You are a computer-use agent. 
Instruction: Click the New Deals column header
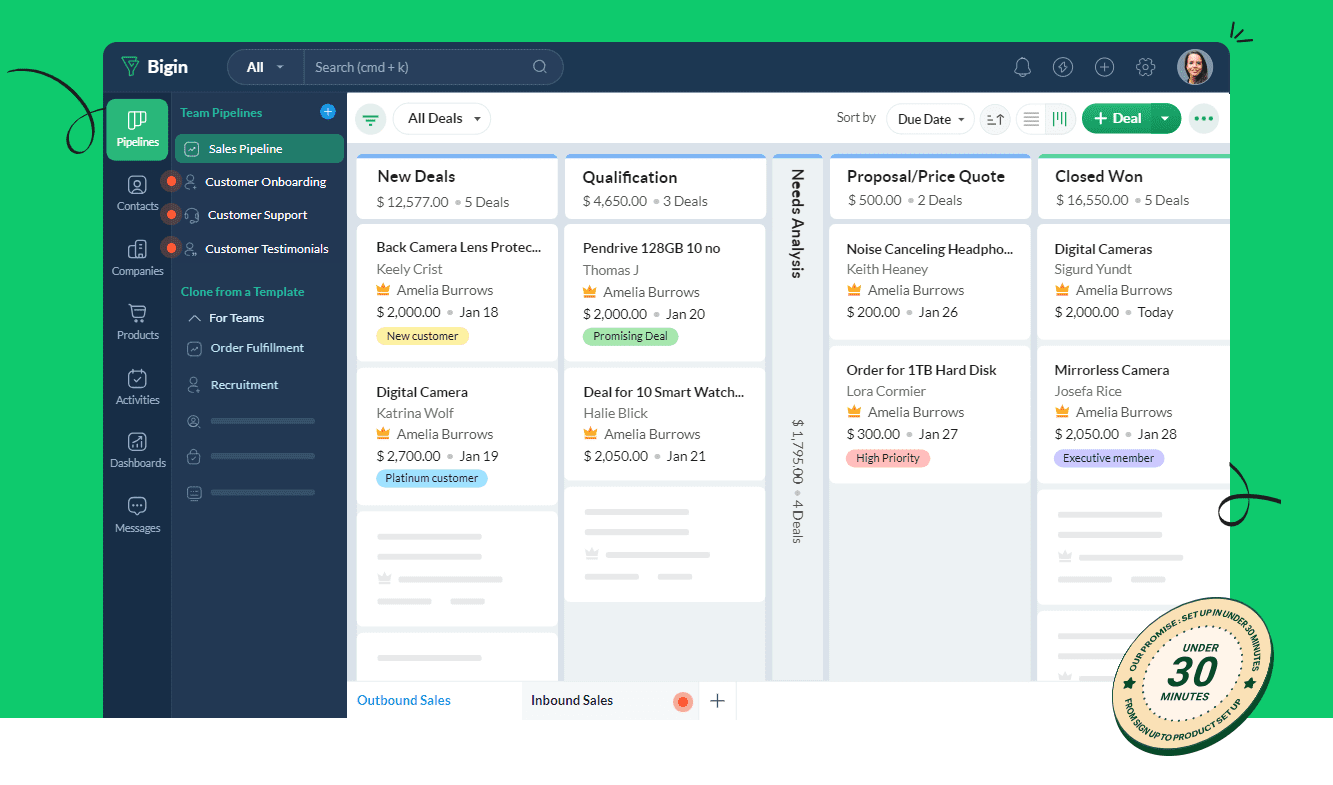457,188
